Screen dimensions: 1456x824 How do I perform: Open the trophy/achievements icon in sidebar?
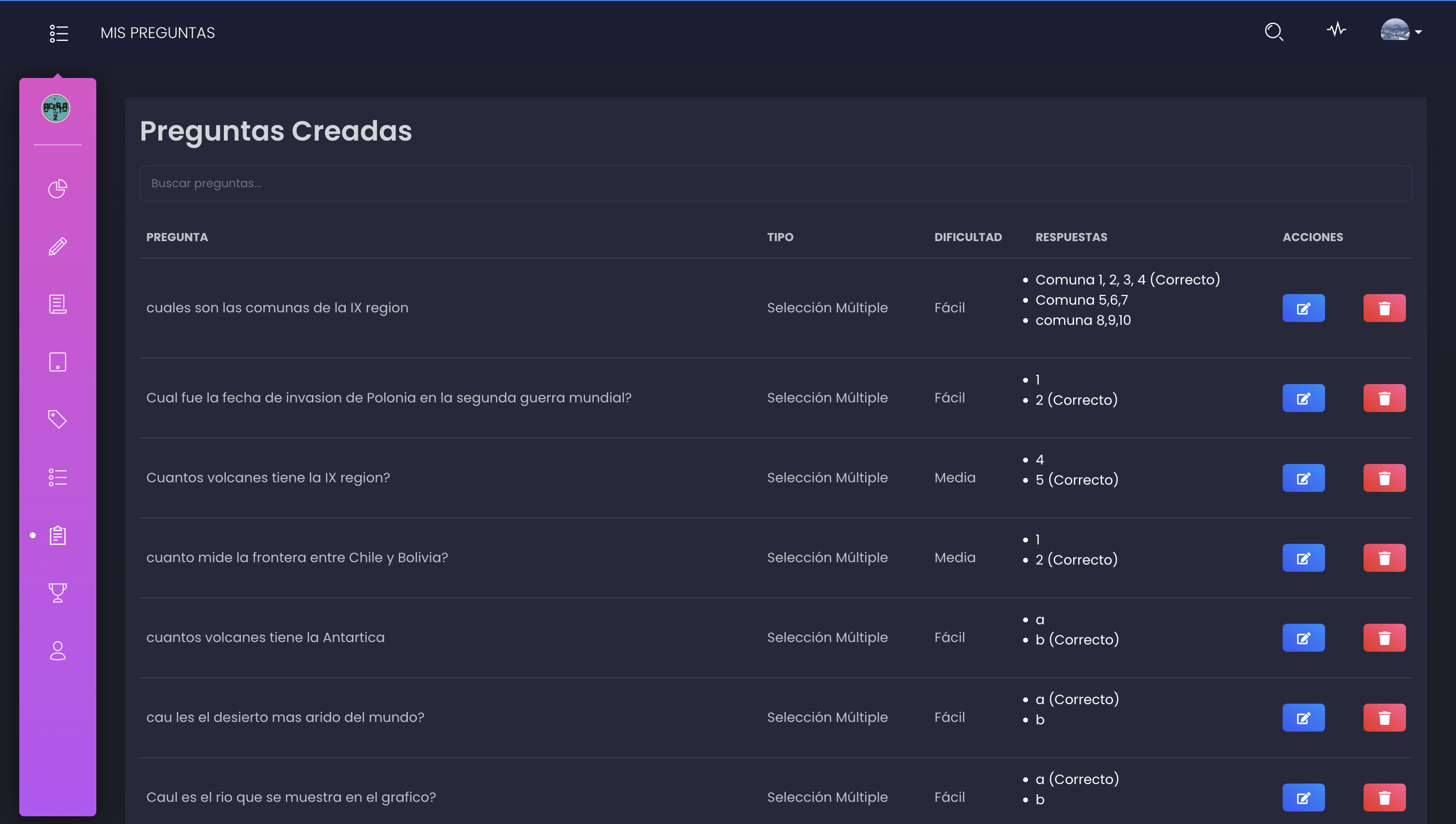[x=57, y=592]
